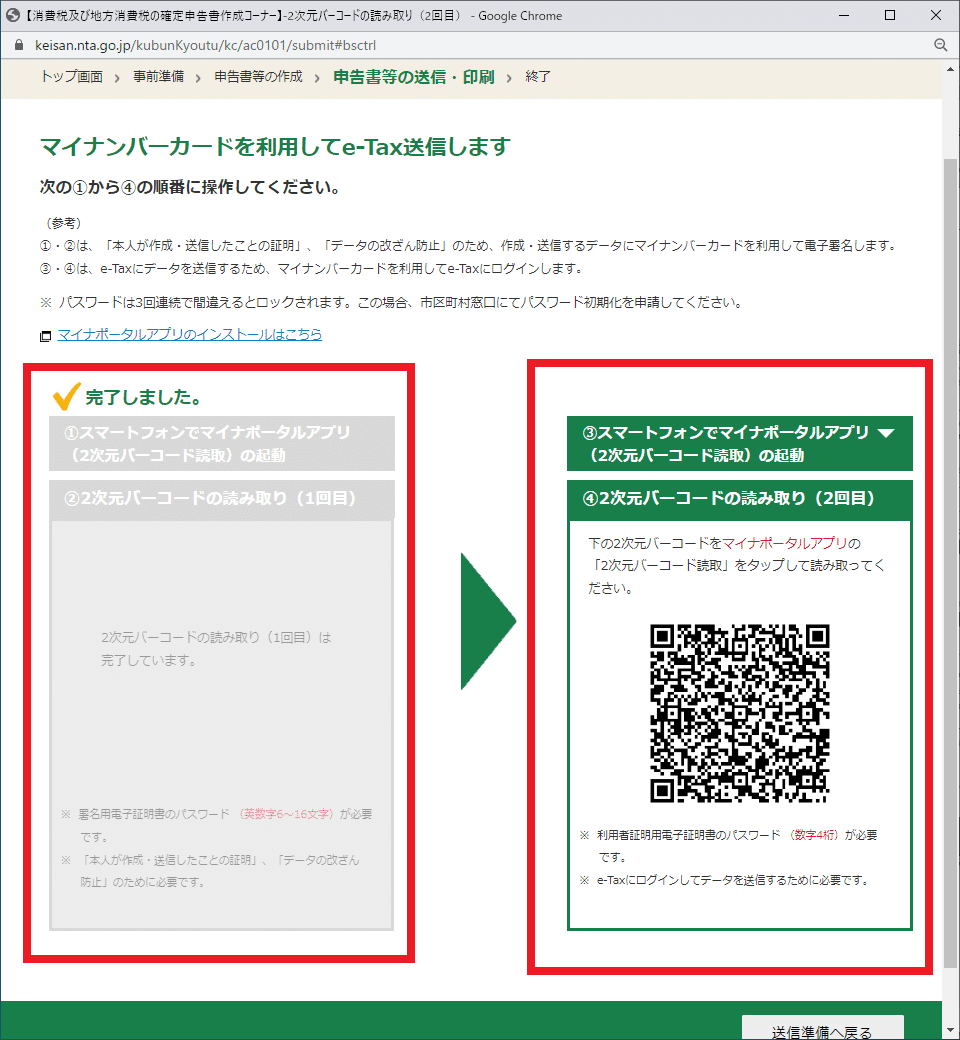
Task: Go to 事前準備 breadcrumb step
Action: (159, 77)
